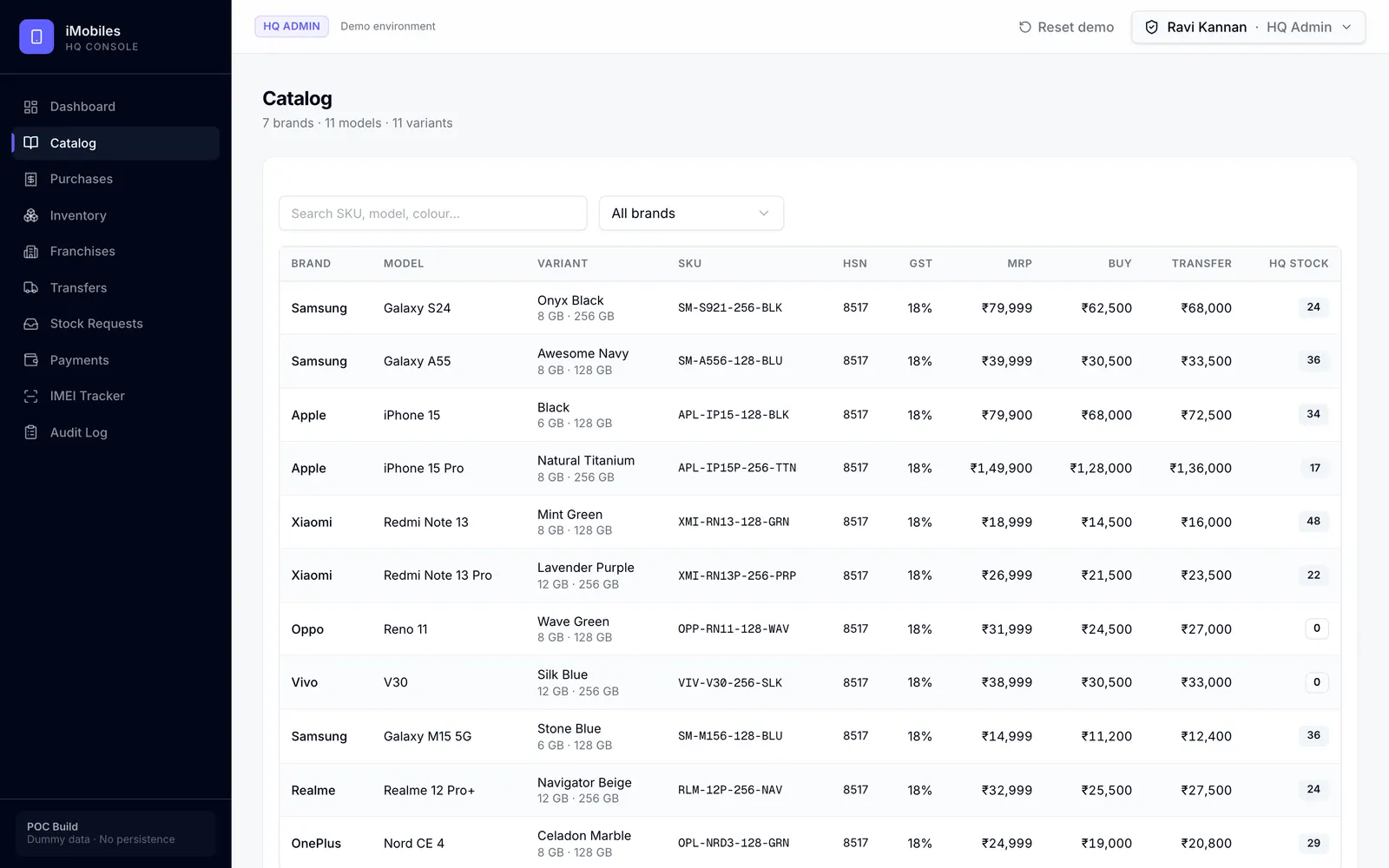Screen dimensions: 1389x868
Task: Click the shield icon beside Ravi Kannan
Action: click(x=1152, y=27)
